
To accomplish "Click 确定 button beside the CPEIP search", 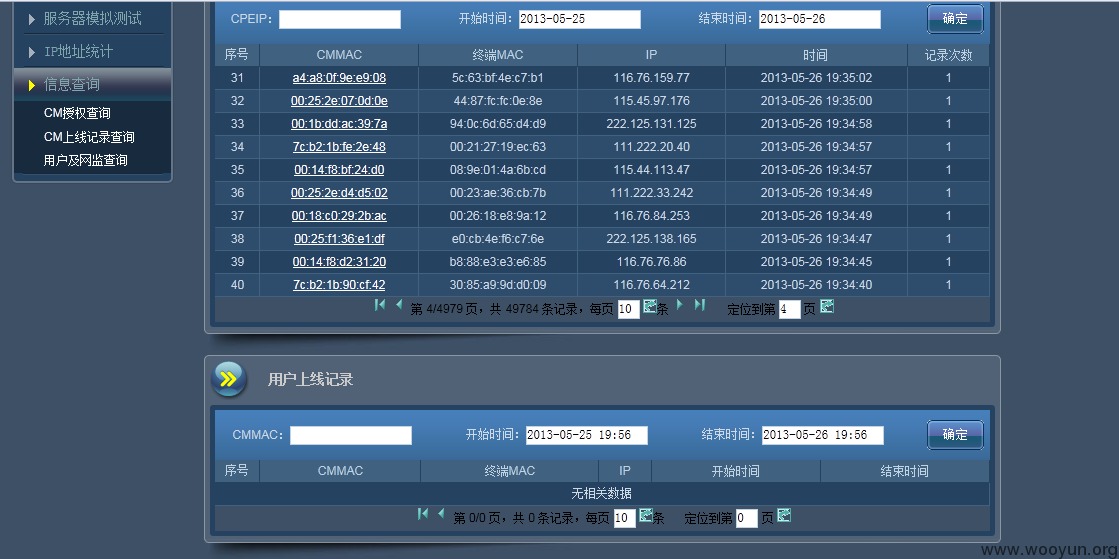I will click(x=955, y=19).
